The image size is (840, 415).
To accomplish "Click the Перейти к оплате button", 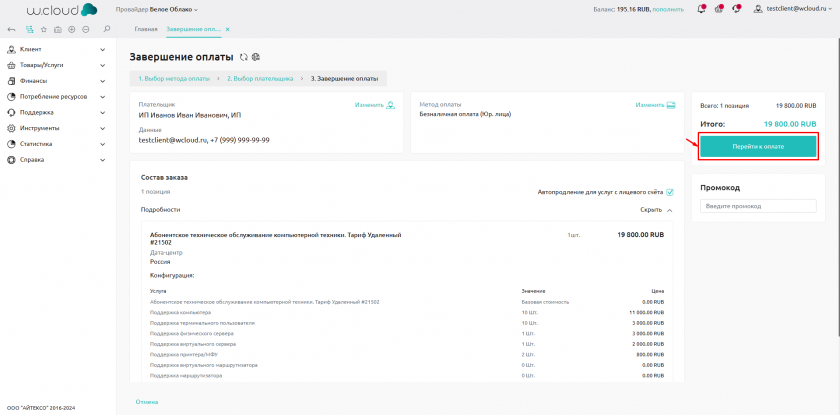I will (x=758, y=146).
